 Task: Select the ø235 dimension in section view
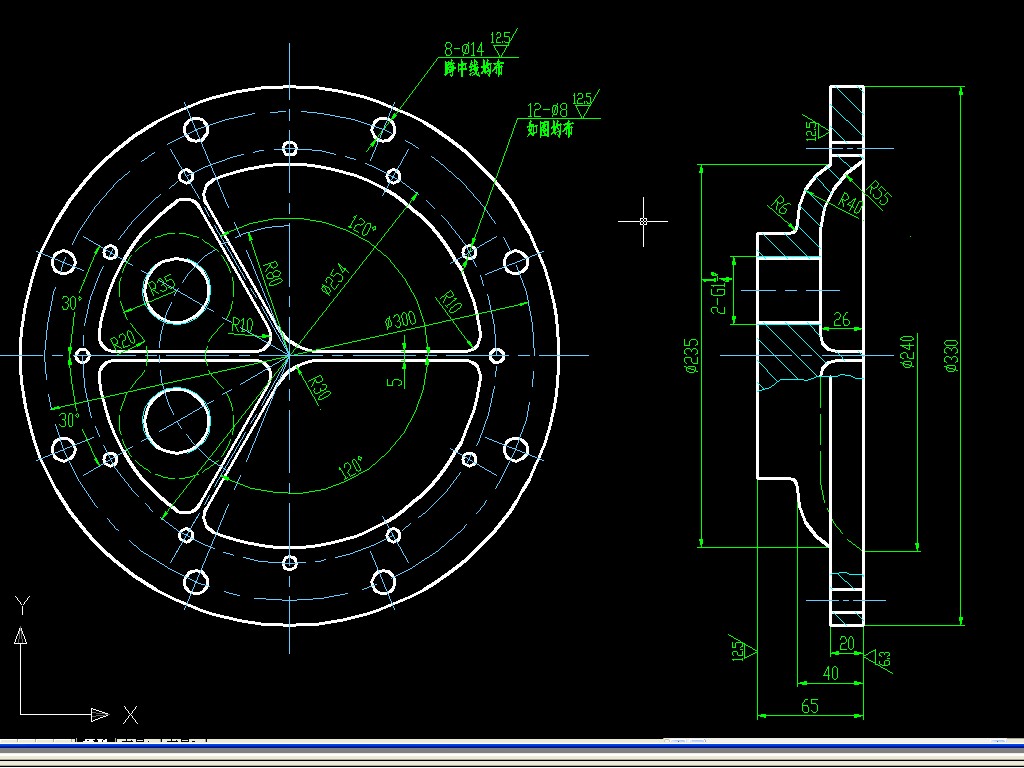[x=692, y=355]
